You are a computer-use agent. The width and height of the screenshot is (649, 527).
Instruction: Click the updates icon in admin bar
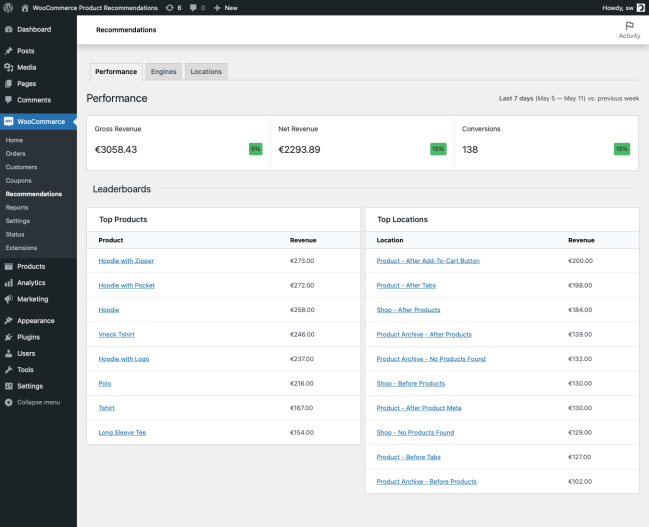(x=169, y=7)
